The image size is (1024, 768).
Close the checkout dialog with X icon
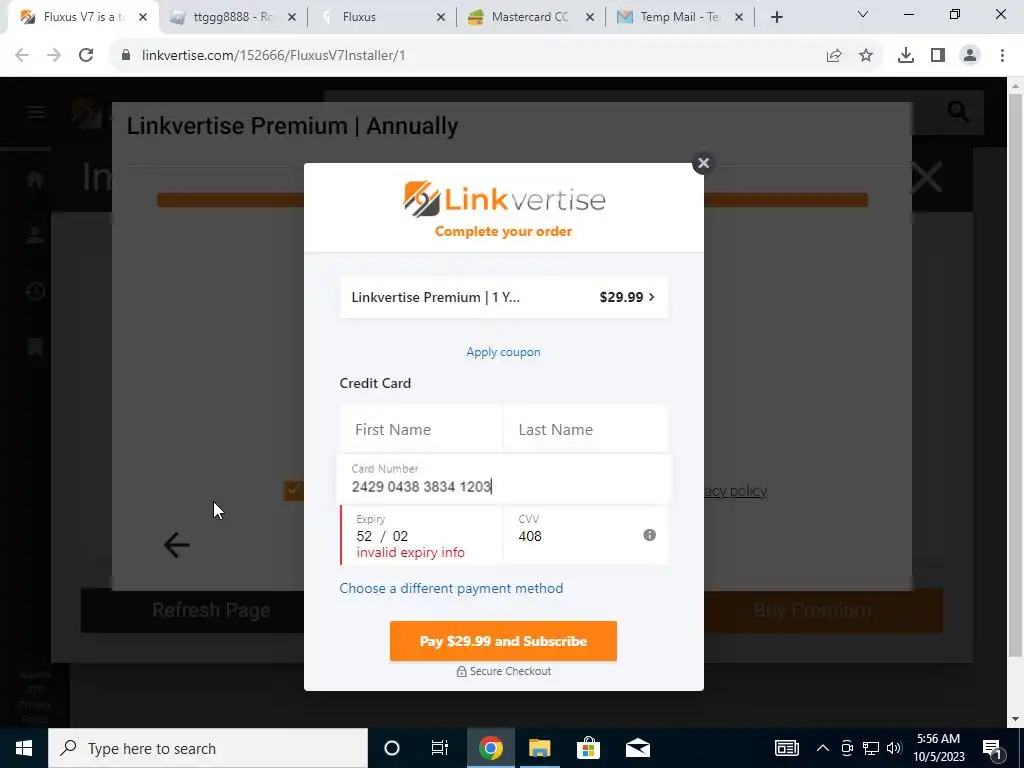(x=703, y=163)
